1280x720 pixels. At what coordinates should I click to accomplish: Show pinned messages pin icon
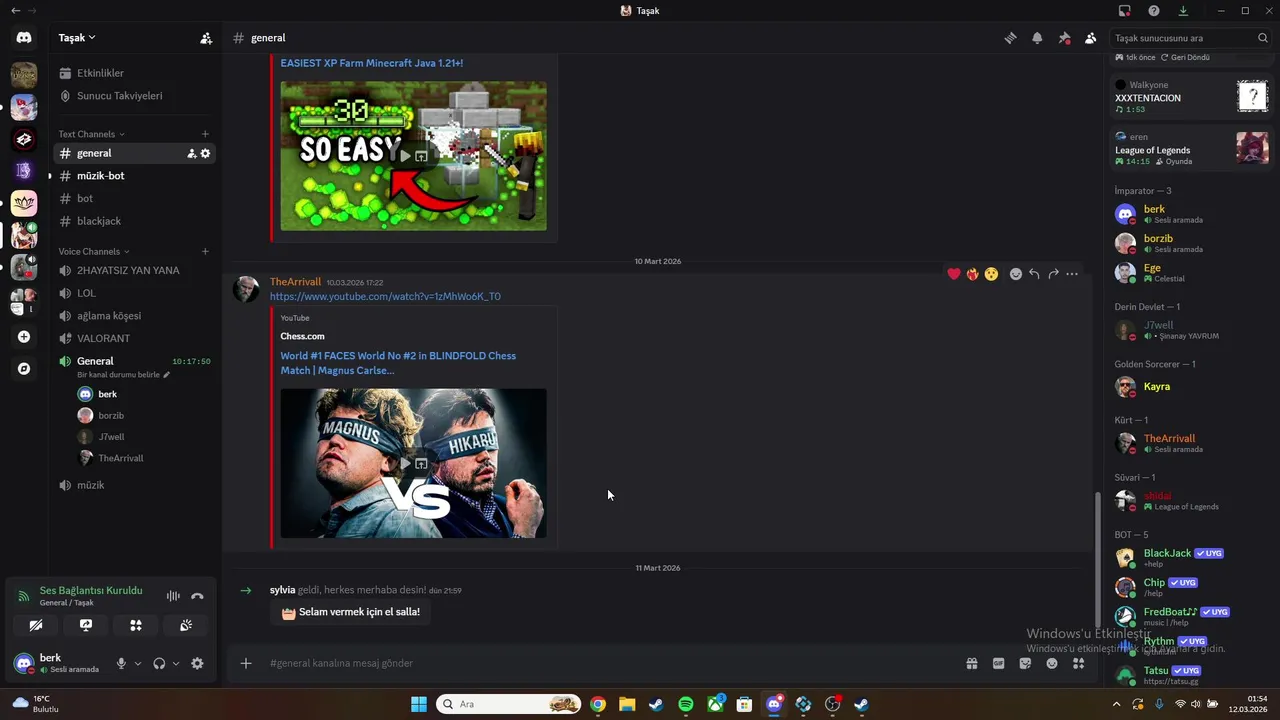pos(1064,38)
